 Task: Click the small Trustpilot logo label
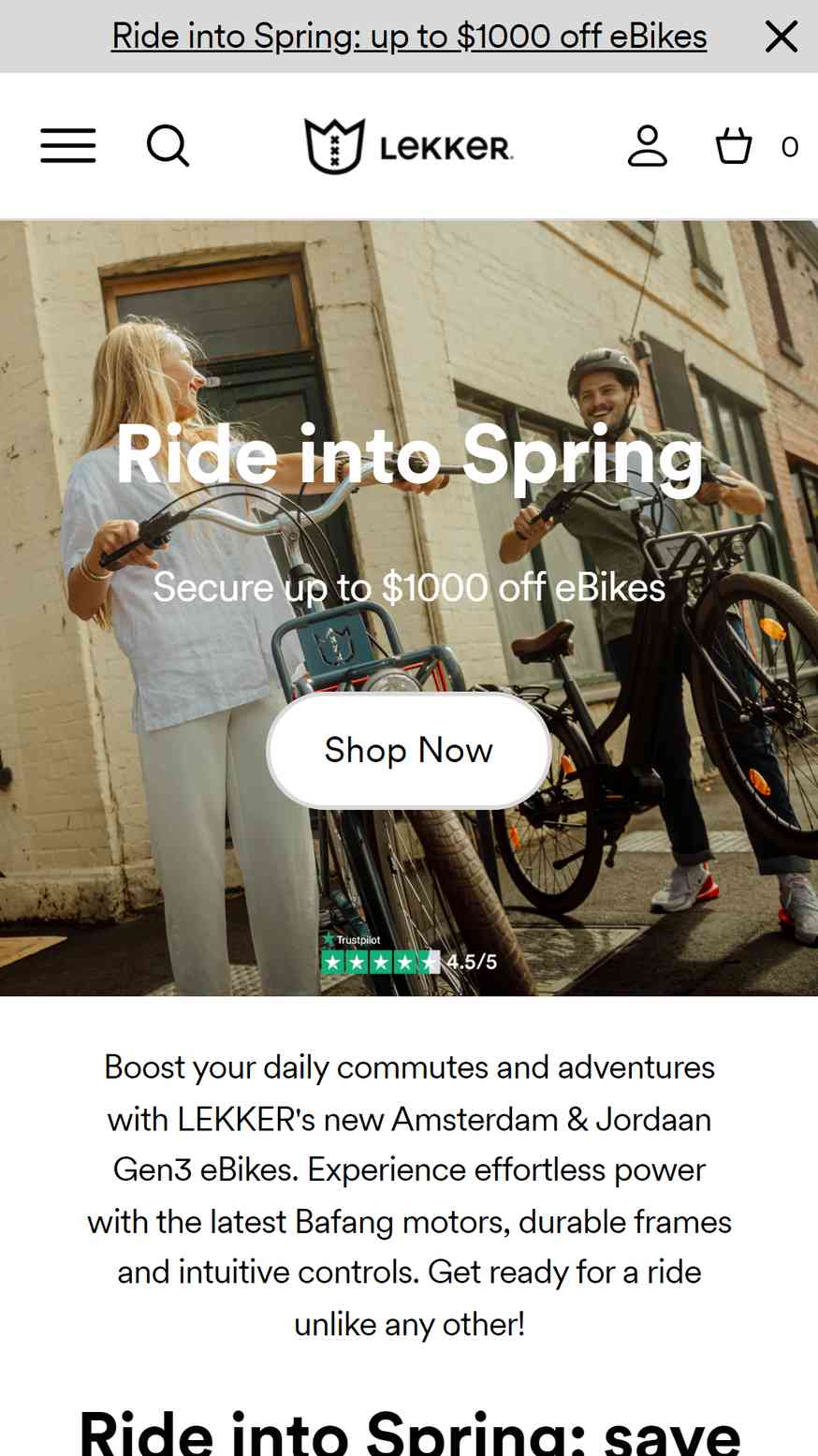352,939
